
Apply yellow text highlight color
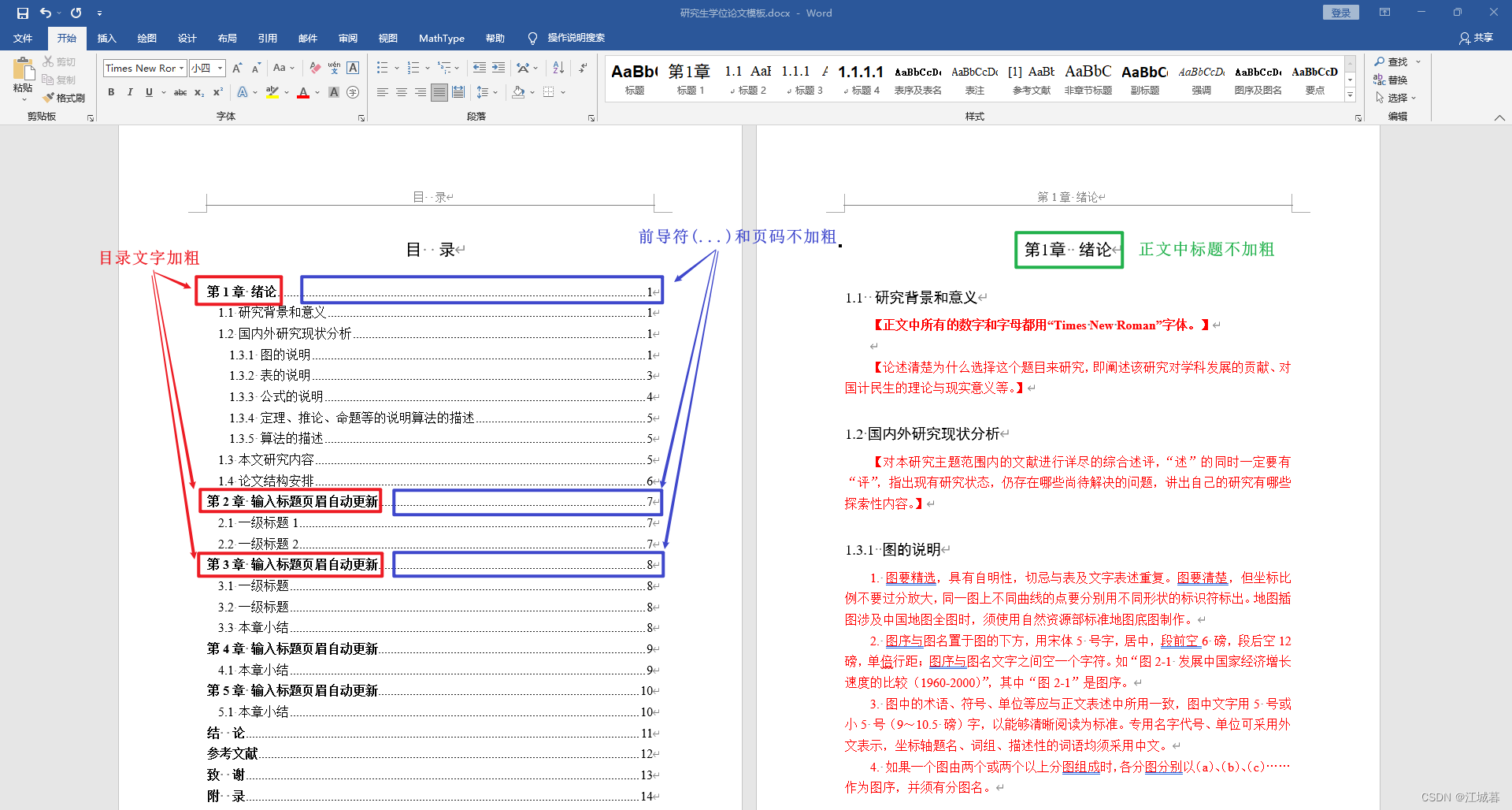(x=272, y=92)
